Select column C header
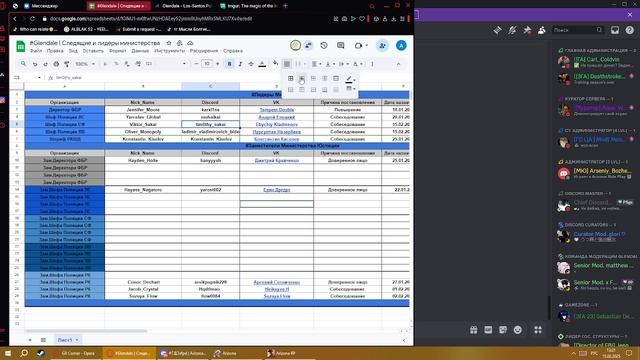 click(210, 86)
